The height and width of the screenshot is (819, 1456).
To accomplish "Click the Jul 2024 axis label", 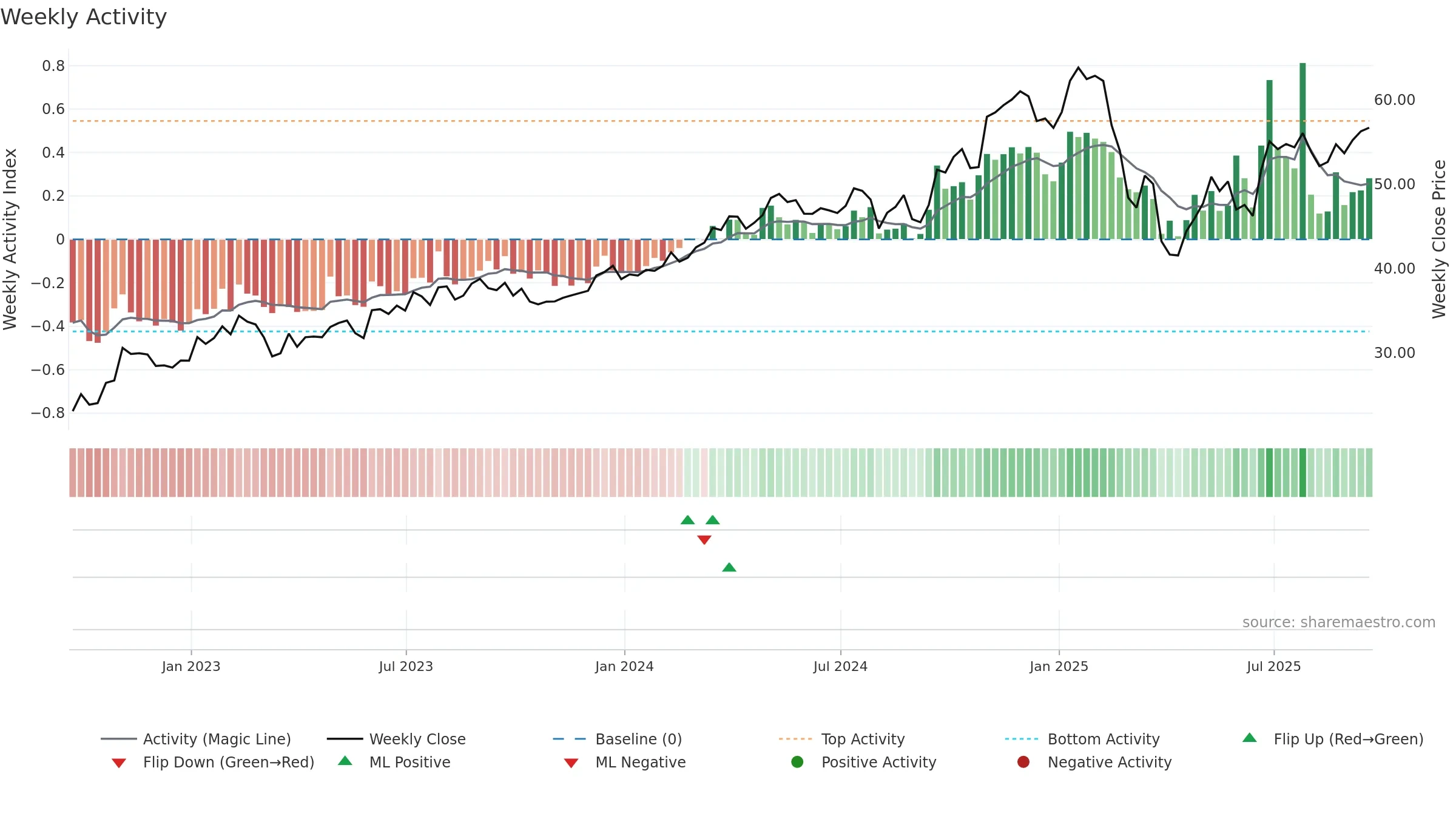I will coord(840,666).
